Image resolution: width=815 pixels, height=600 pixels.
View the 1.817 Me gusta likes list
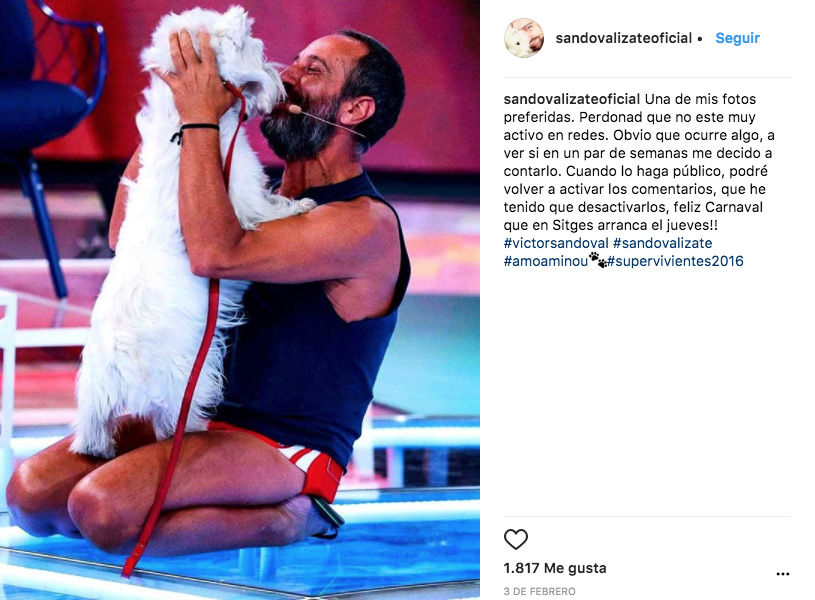click(x=555, y=568)
